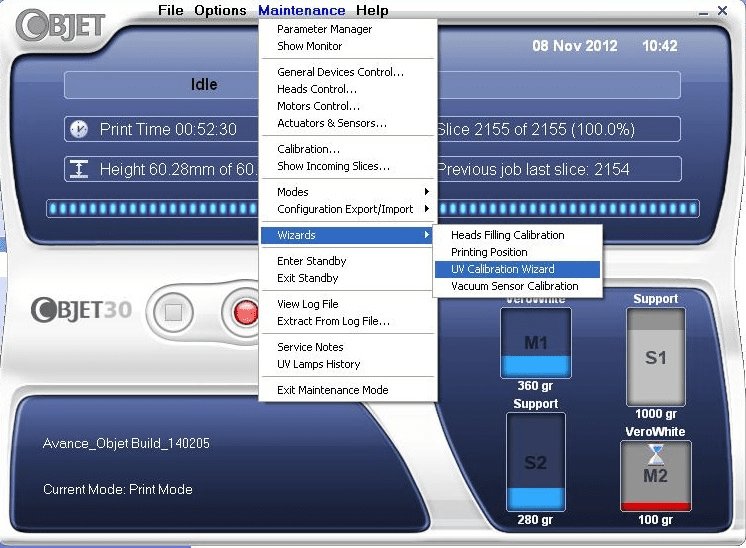Select Extract From Log File
Viewport: 746px width, 548px height.
pos(348,321)
